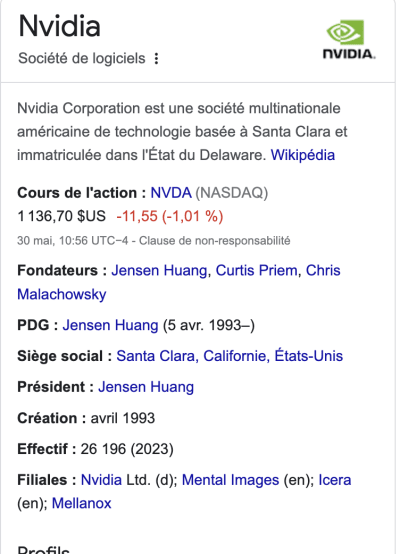Click the Nvidia panel title
The height and width of the screenshot is (554, 400).
(x=59, y=26)
